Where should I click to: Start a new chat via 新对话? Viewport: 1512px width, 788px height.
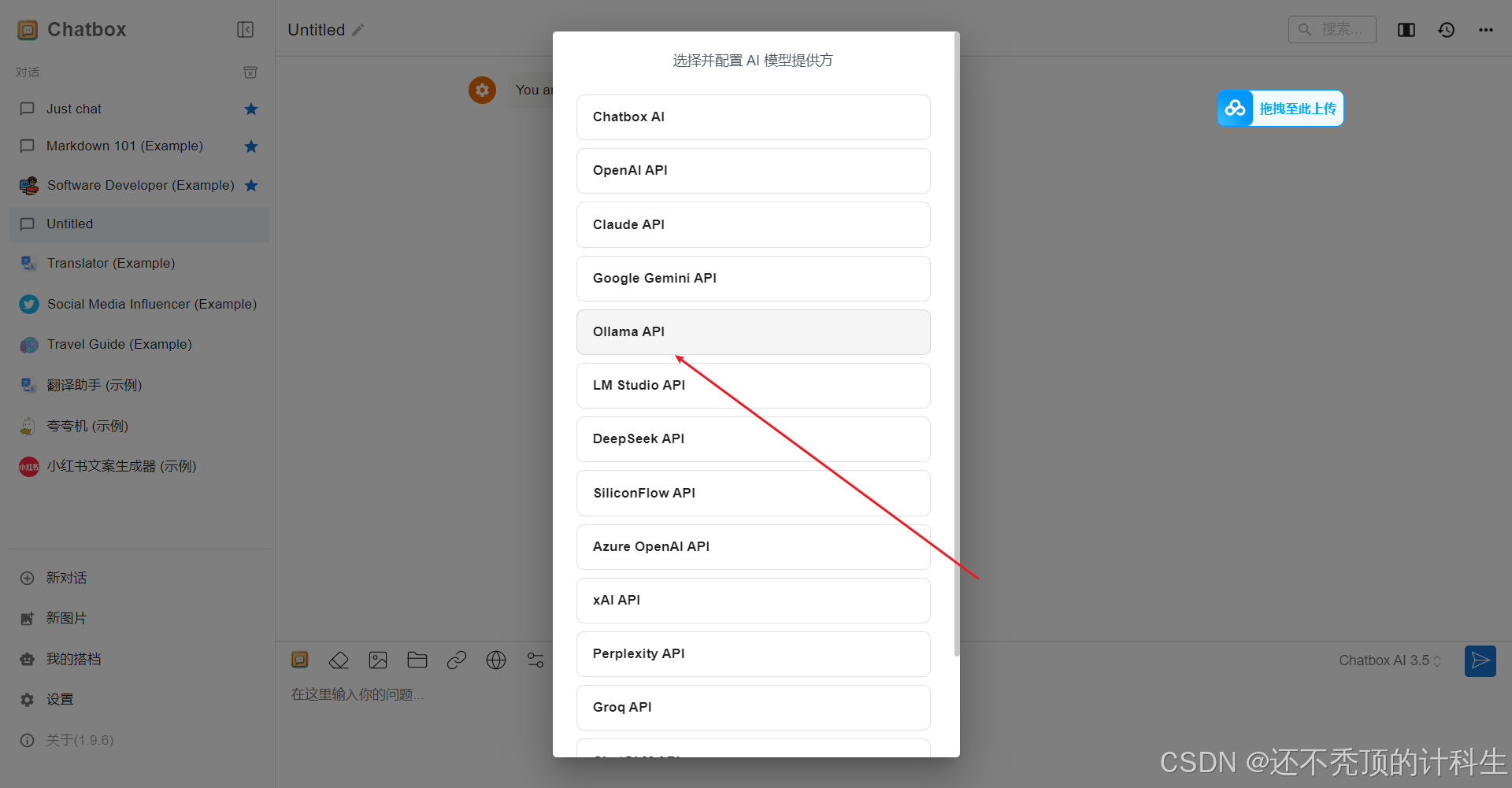139,578
